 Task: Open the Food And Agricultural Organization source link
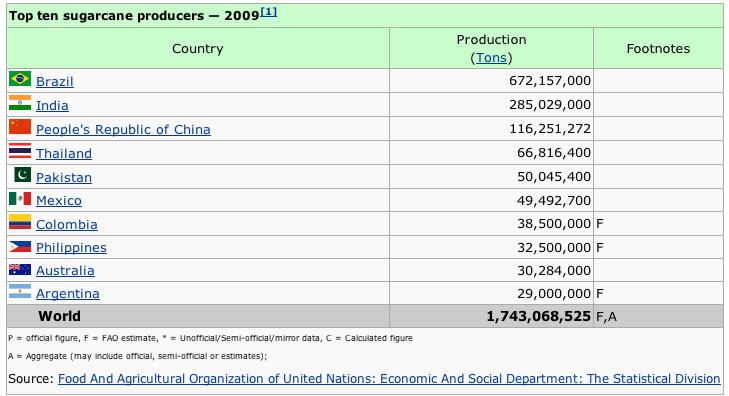[389, 378]
